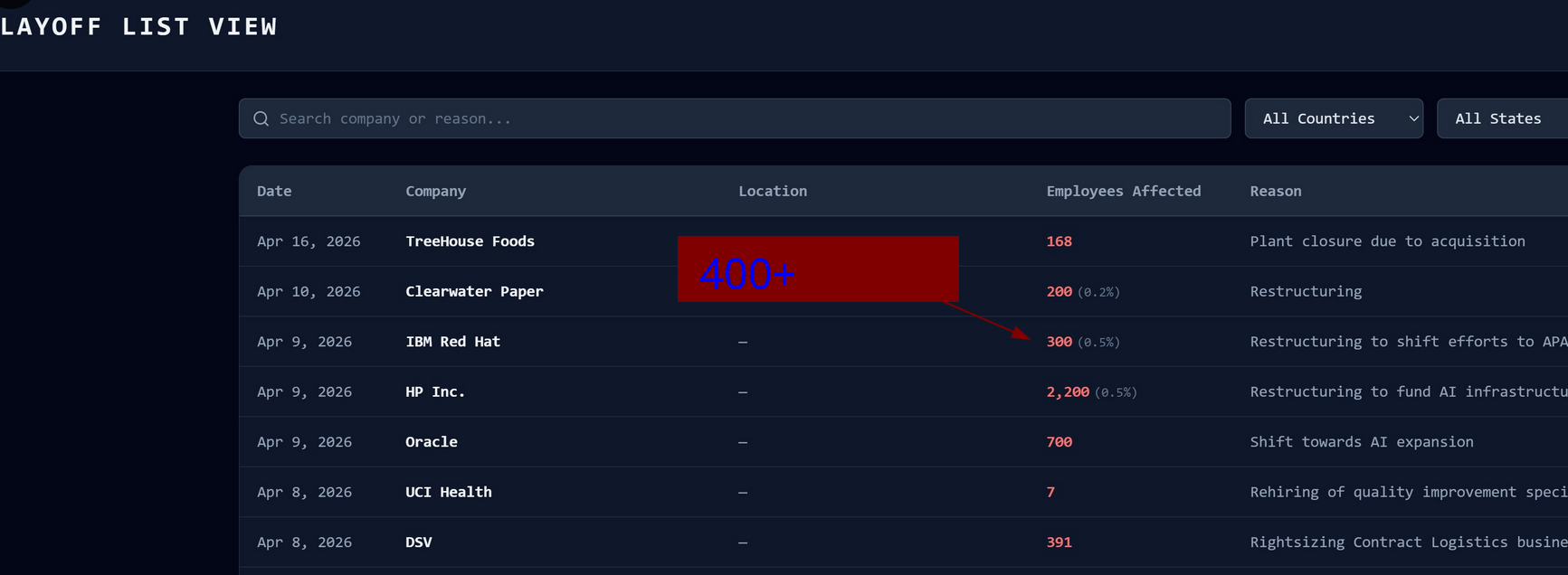
Task: Focus the Search company or reason field
Action: (735, 118)
